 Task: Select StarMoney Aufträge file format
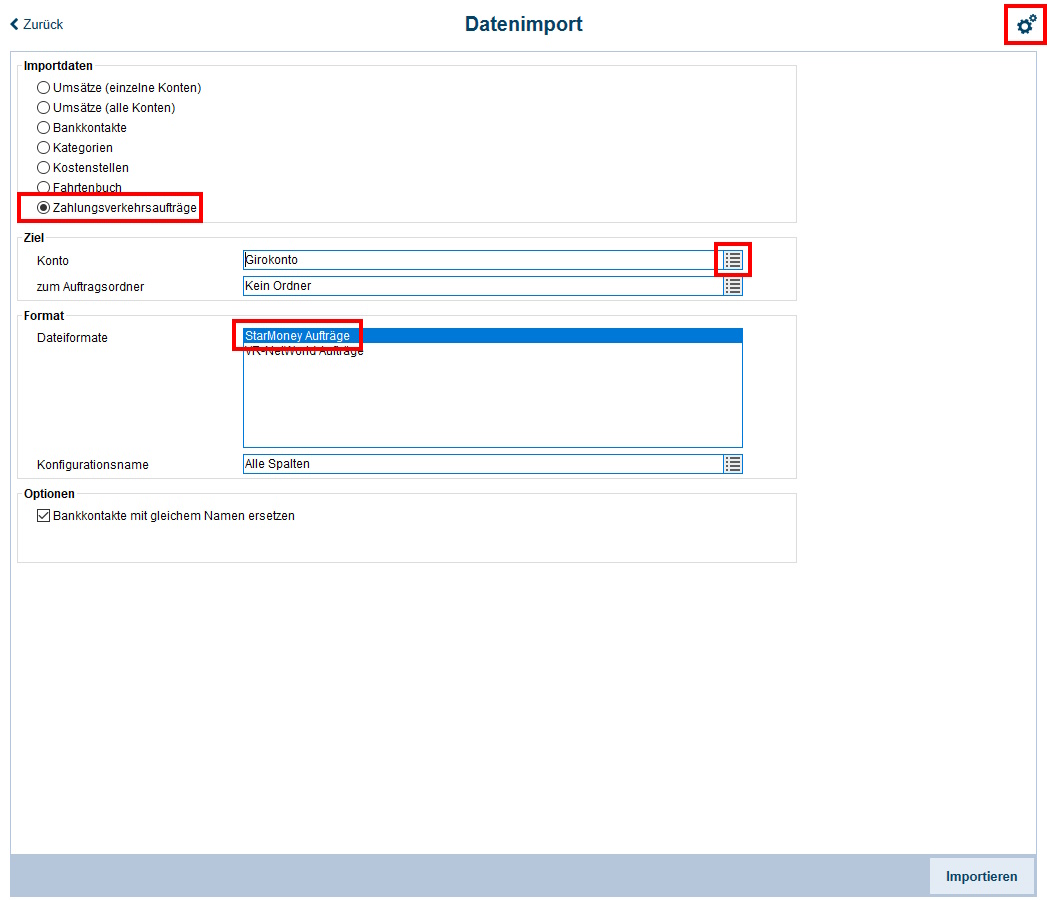click(298, 336)
